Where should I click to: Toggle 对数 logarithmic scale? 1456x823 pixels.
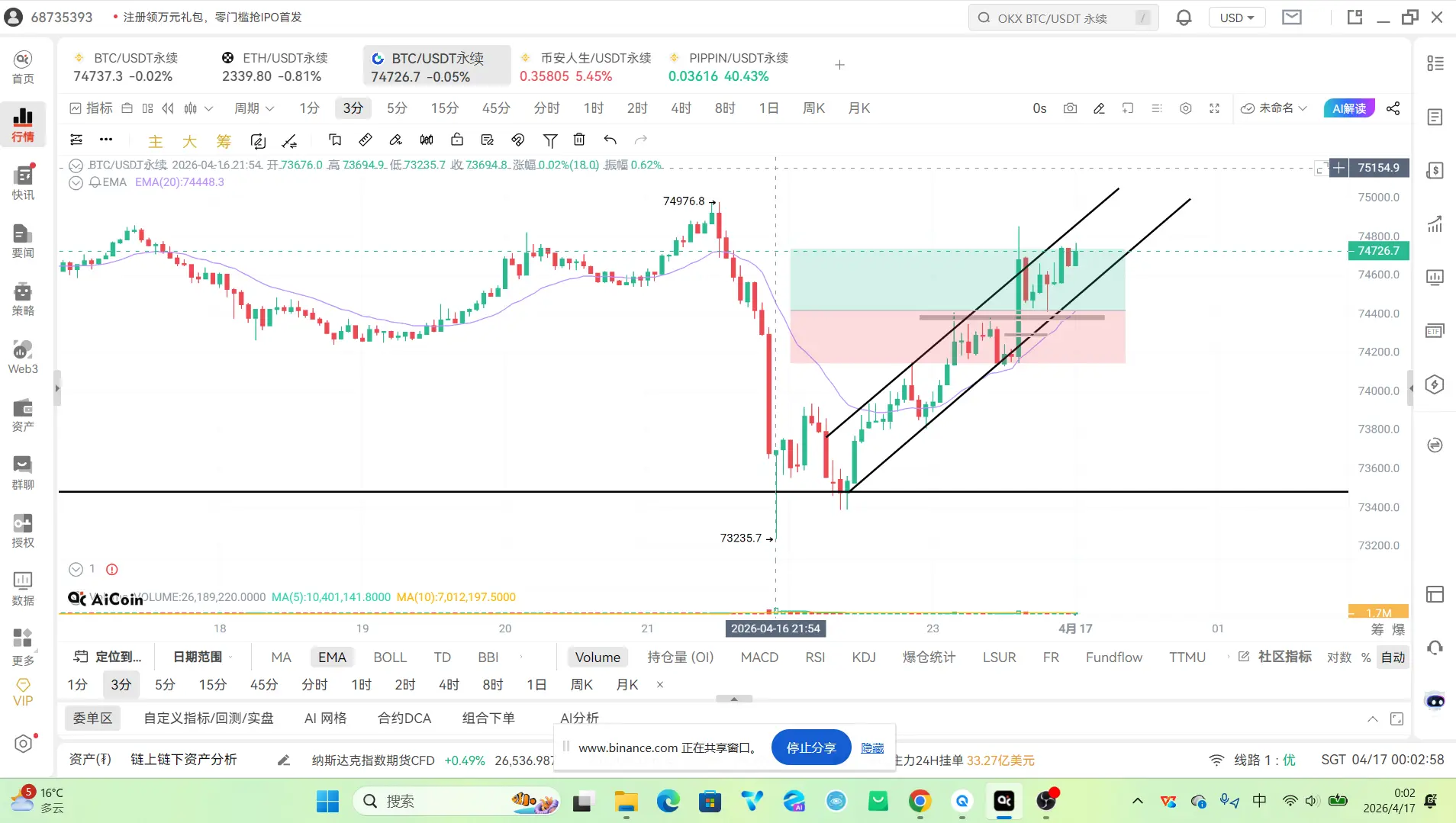(x=1339, y=657)
